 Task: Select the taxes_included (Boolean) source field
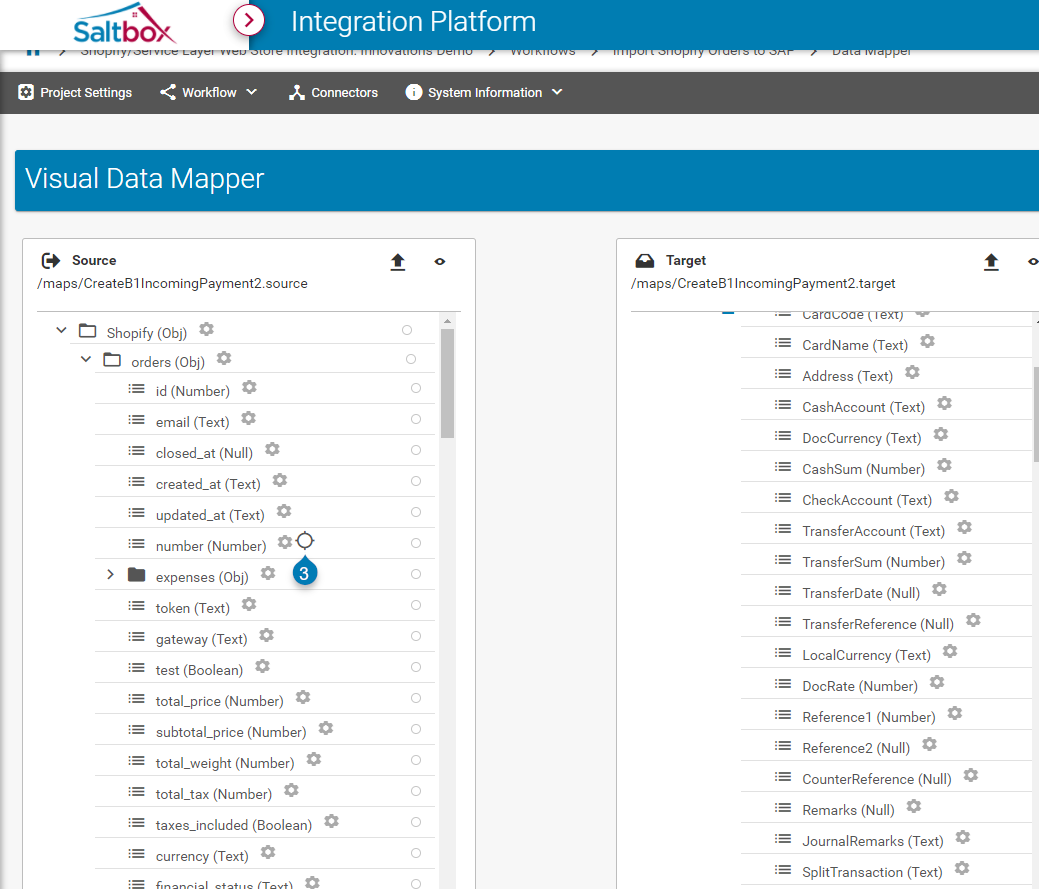(x=234, y=825)
